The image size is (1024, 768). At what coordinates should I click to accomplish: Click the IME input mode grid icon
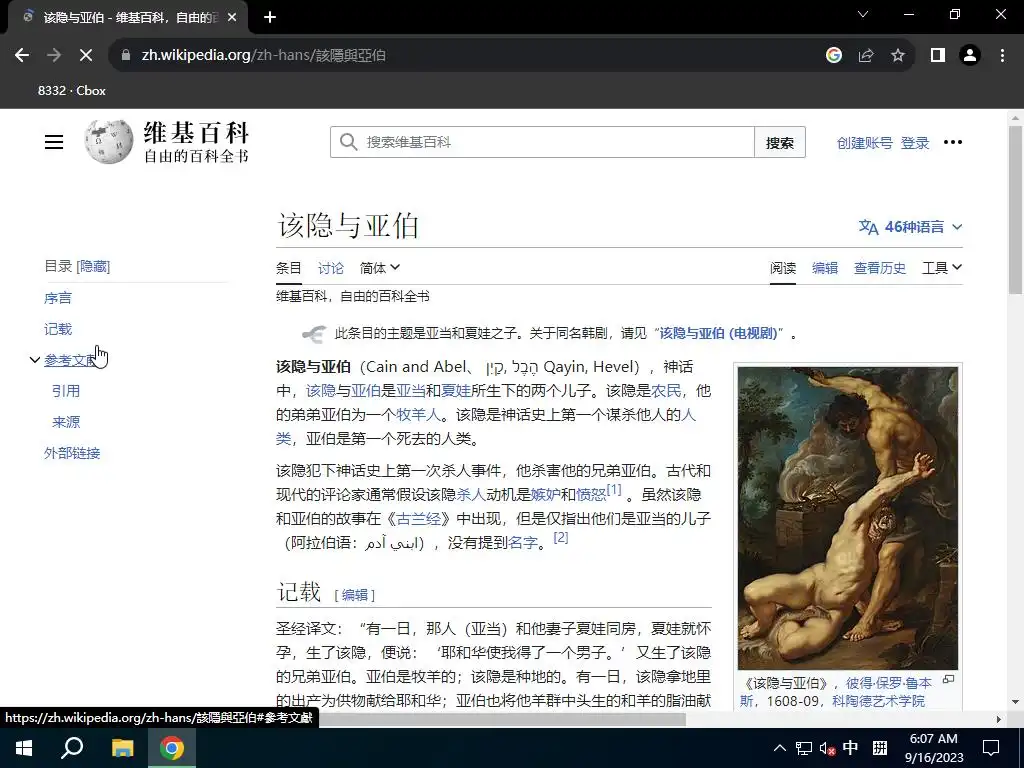click(880, 748)
